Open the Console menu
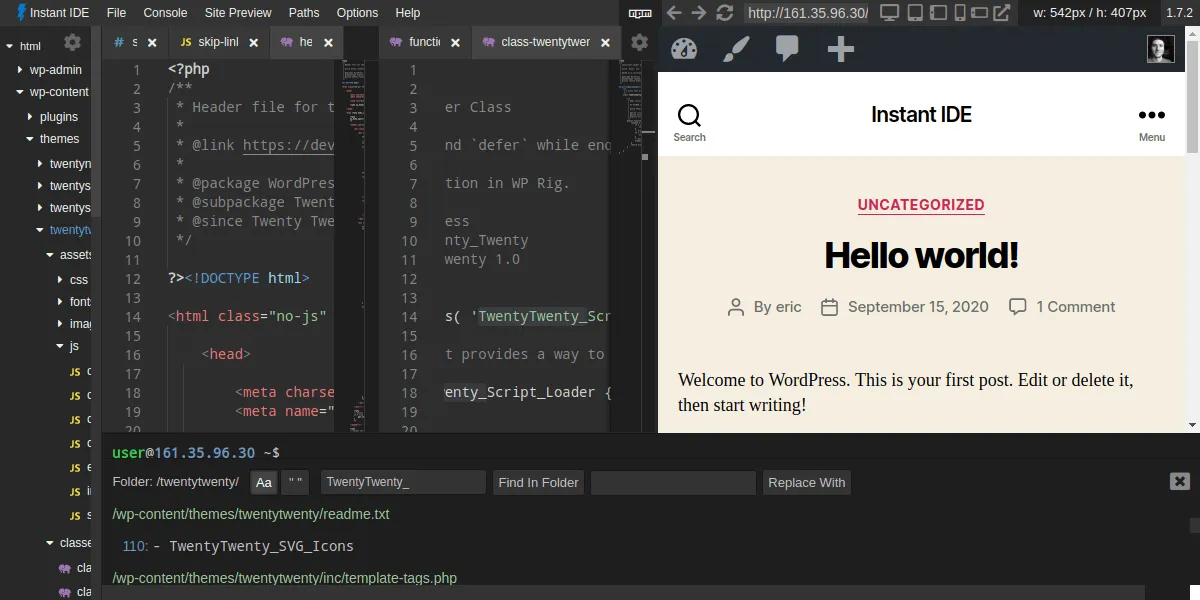 click(165, 13)
